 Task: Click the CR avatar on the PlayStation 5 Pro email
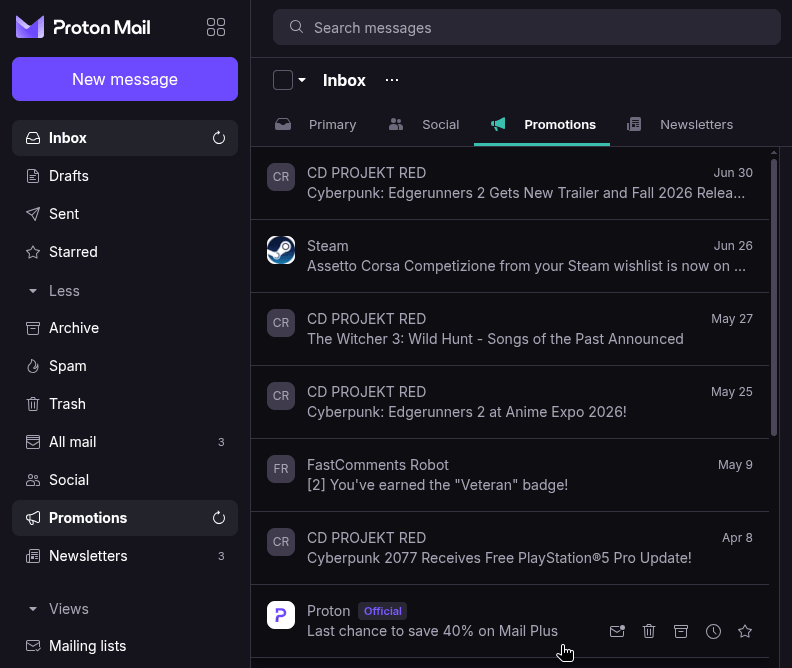tap(281, 542)
